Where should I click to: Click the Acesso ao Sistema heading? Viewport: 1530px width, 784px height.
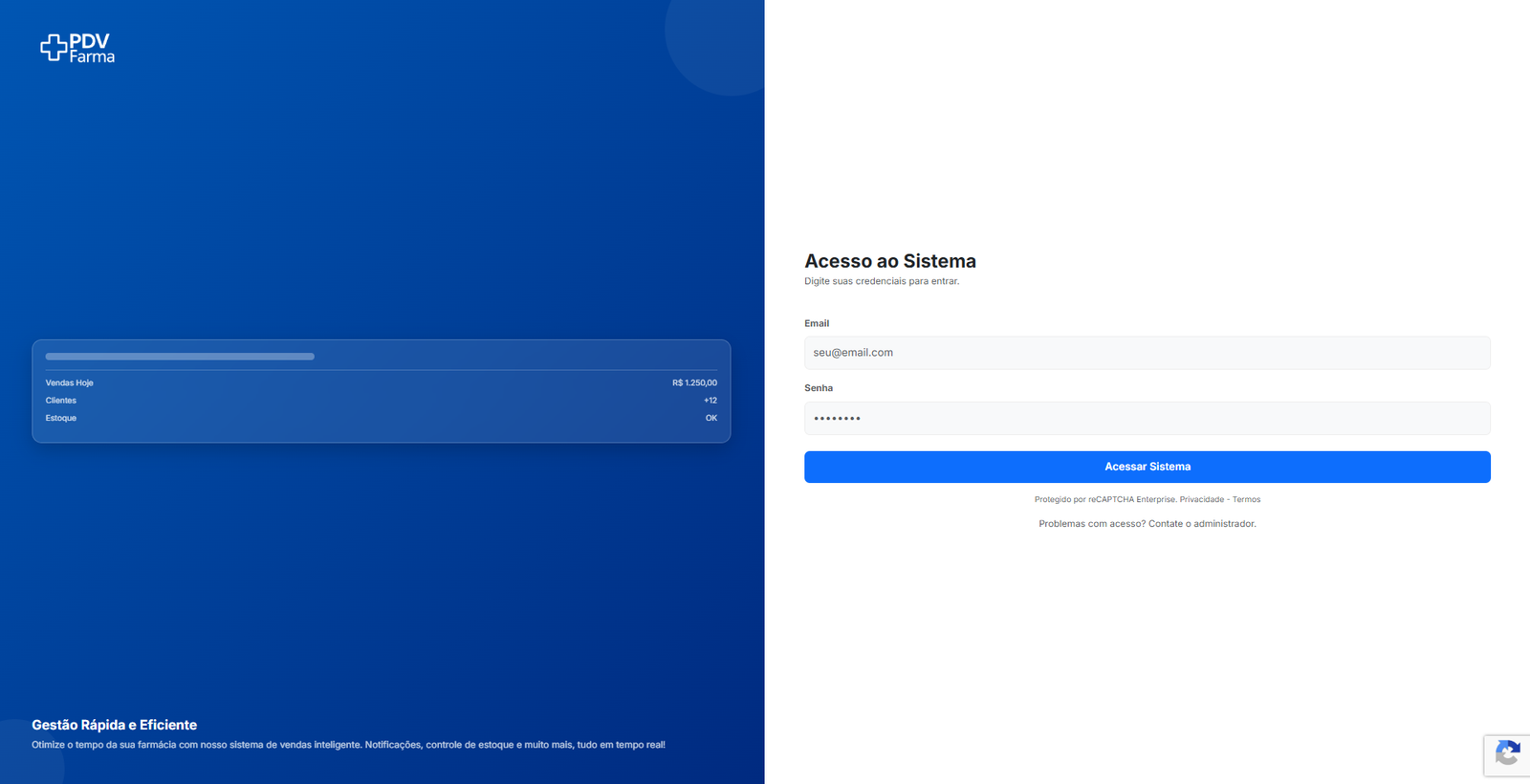click(890, 261)
